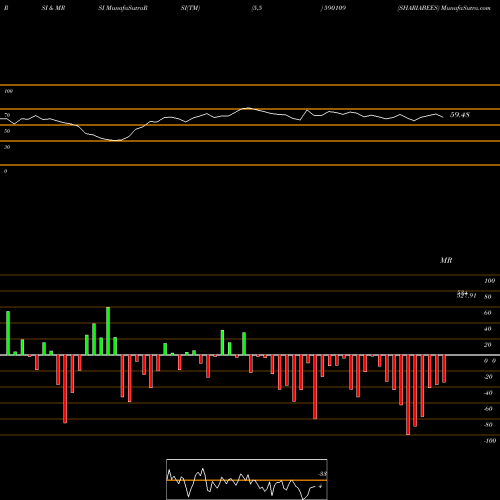Open the mini overview chart thumbnail
Viewport: 500px width, 500px height.
click(247, 479)
